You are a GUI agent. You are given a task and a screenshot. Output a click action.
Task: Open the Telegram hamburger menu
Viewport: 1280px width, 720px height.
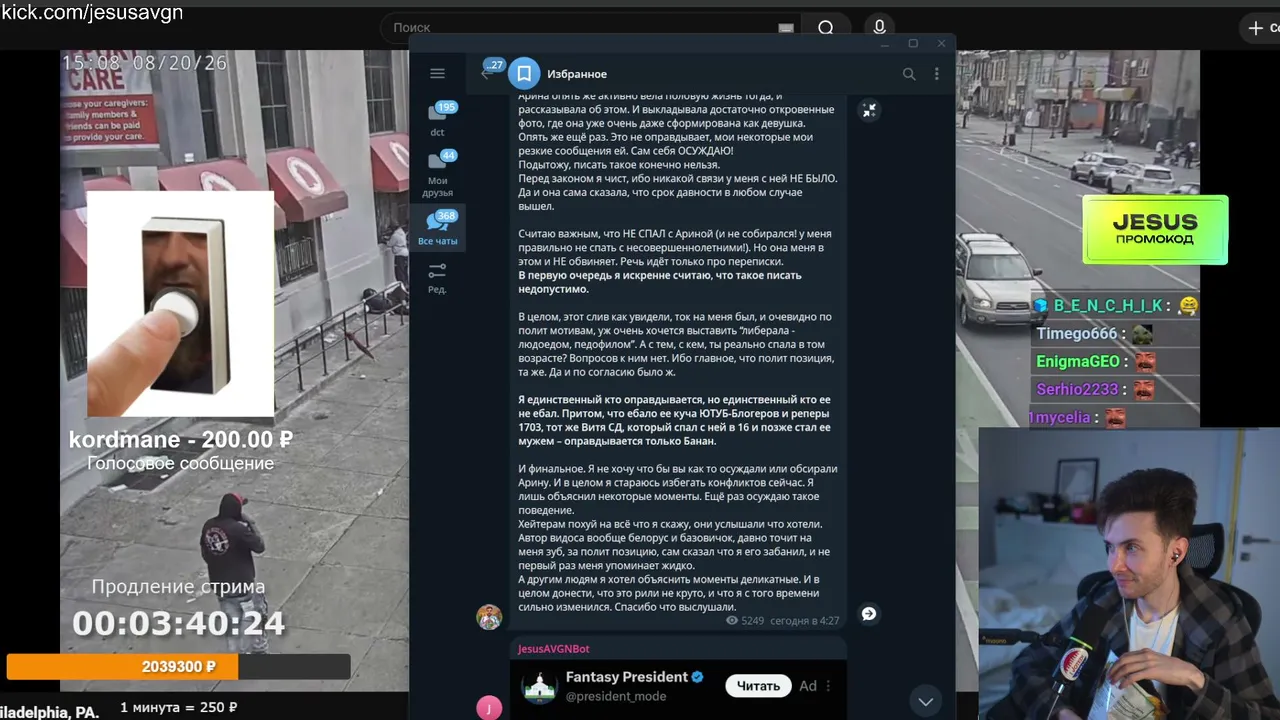coord(437,73)
